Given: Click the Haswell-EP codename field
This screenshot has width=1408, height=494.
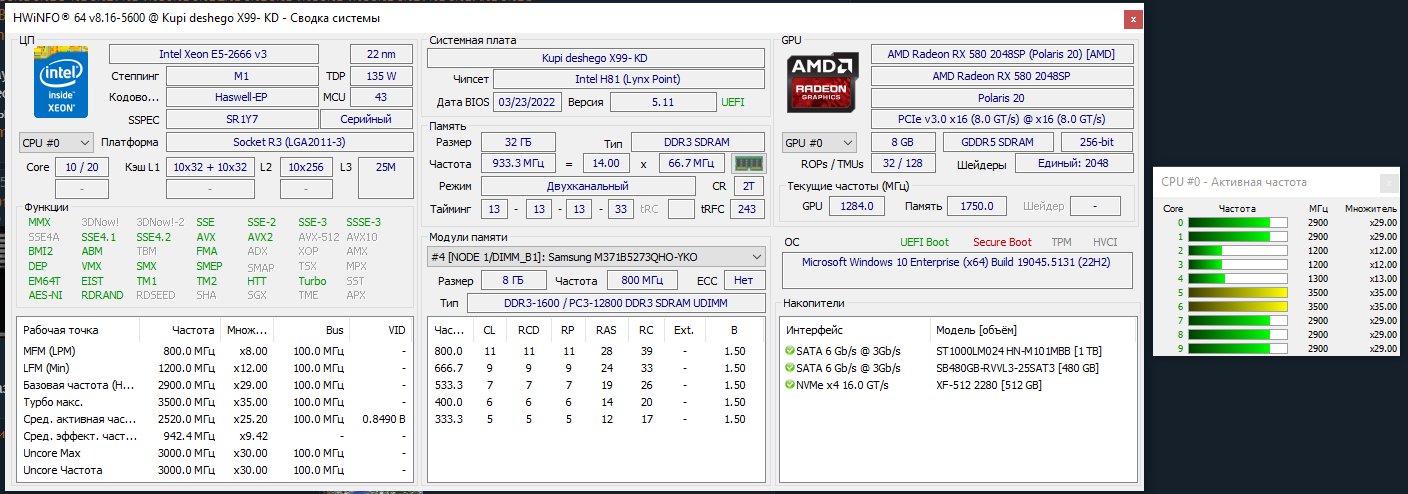Looking at the screenshot, I should pos(241,97).
